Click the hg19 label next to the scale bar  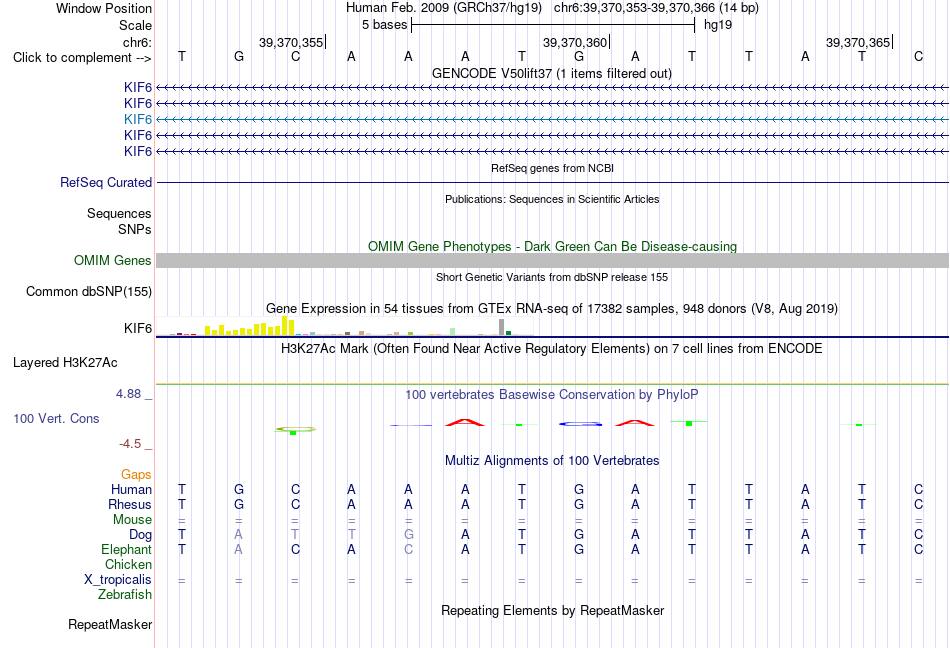pos(718,25)
